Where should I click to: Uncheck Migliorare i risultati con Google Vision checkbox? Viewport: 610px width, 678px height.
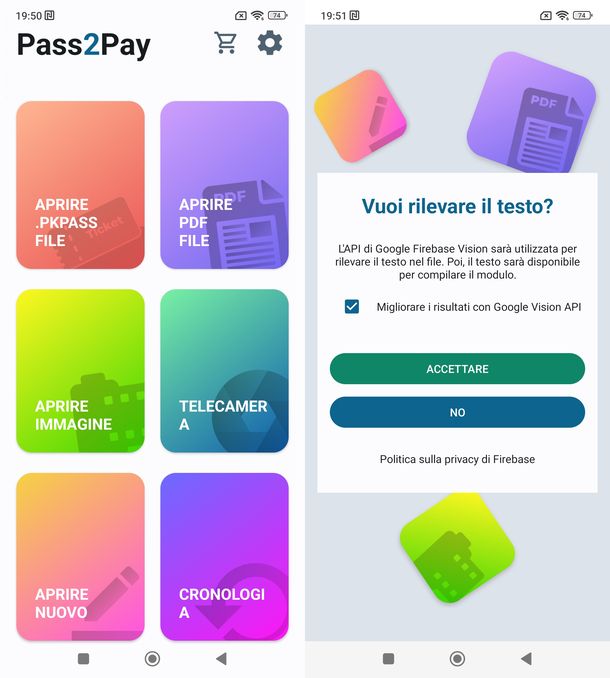pyautogui.click(x=352, y=307)
